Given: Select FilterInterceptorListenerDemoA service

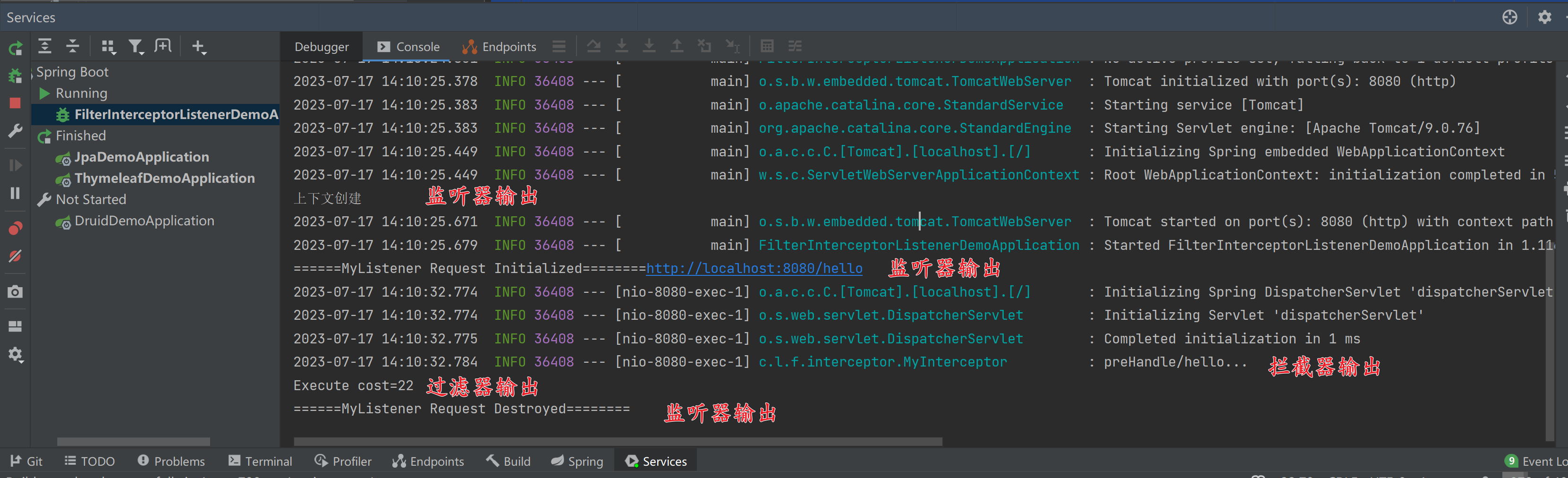Looking at the screenshot, I should click(155, 114).
